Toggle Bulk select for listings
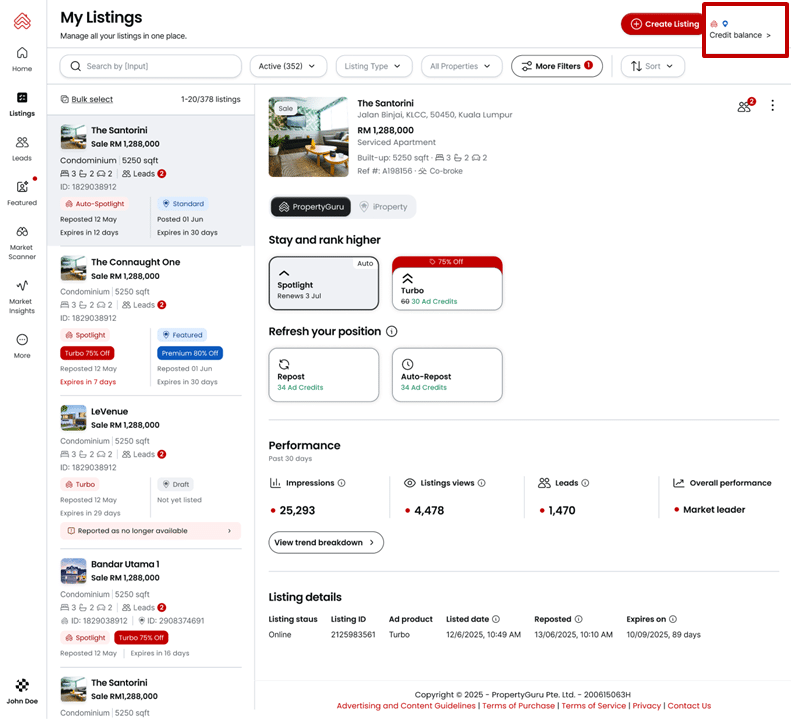The width and height of the screenshot is (791, 720). 86,99
